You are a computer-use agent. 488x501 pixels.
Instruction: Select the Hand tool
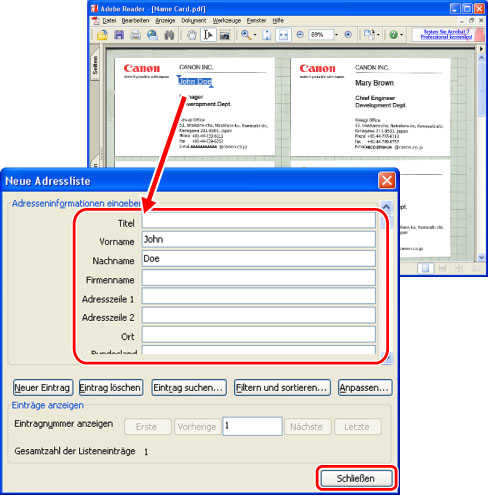191,35
